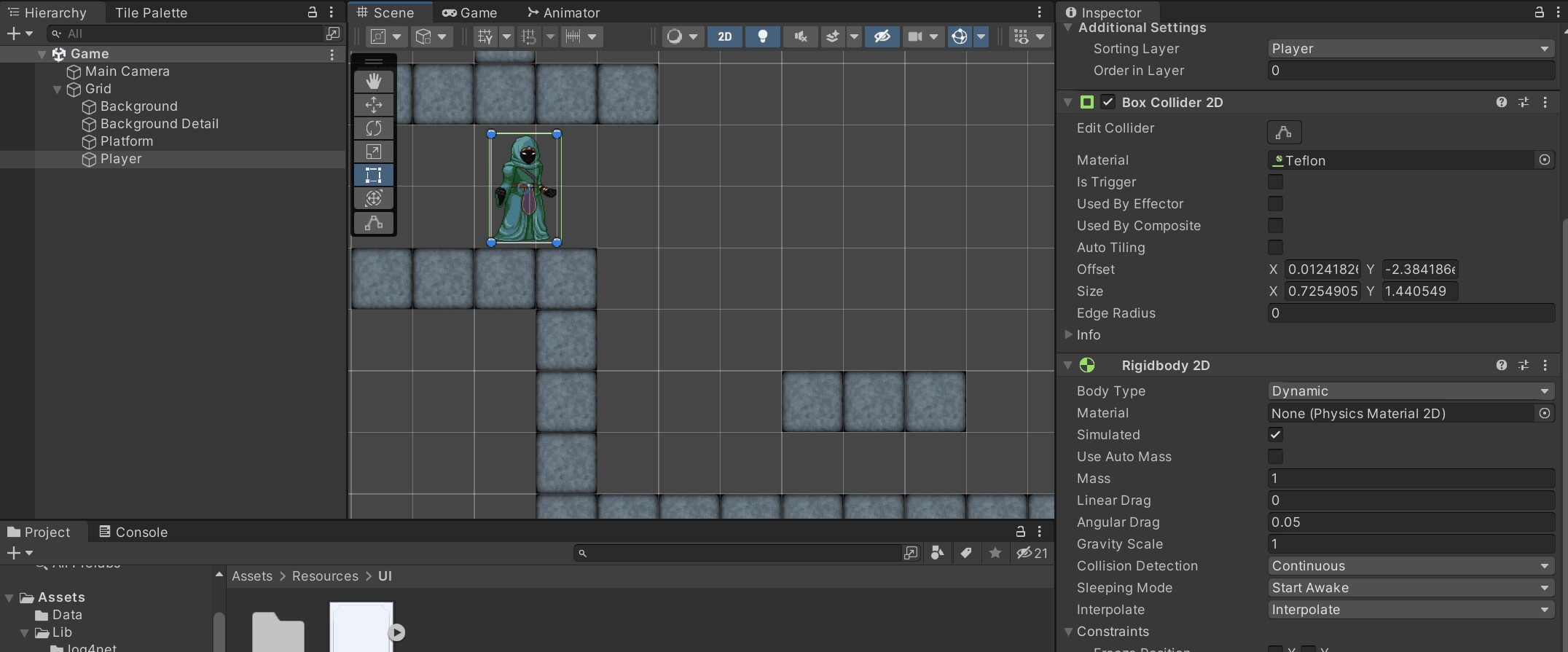The height and width of the screenshot is (652, 1568).
Task: Click the Gravity Scale input field
Action: pyautogui.click(x=1410, y=544)
